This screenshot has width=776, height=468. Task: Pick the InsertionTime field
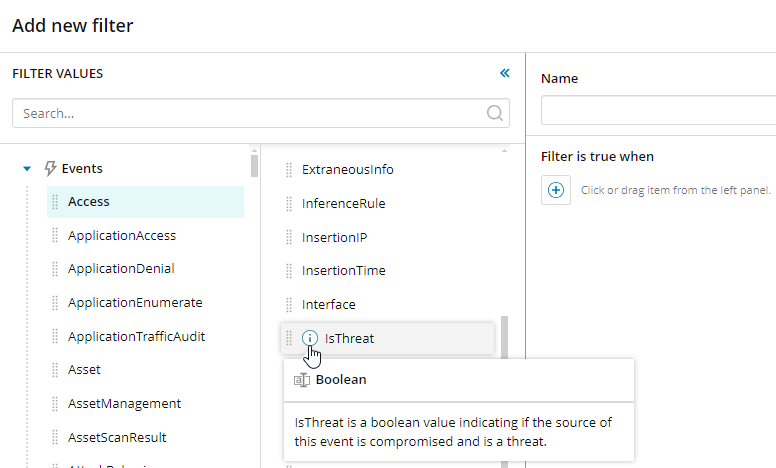(x=343, y=271)
